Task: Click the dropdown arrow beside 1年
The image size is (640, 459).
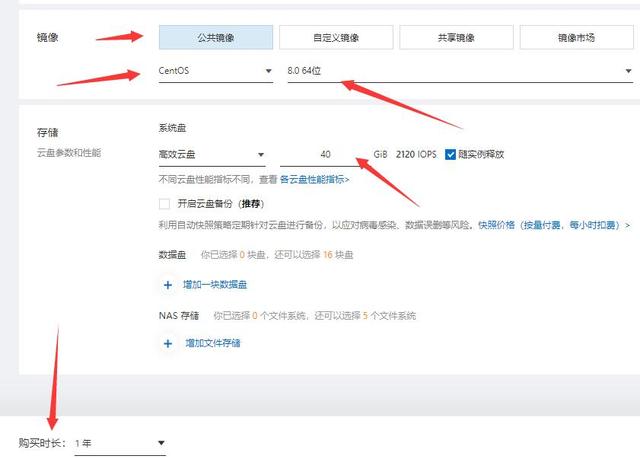Action: click(160, 443)
